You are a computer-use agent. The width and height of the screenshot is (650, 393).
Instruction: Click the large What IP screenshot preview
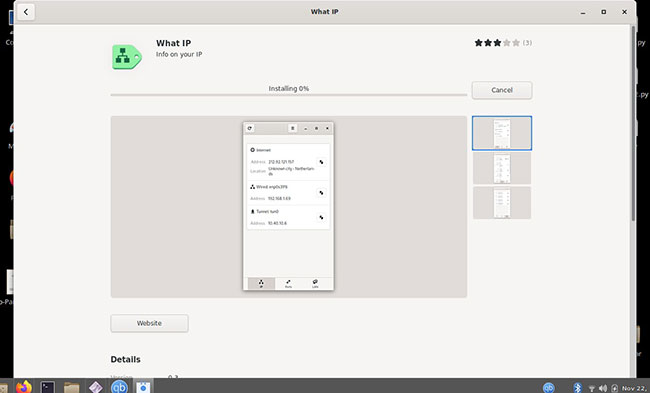pyautogui.click(x=289, y=206)
